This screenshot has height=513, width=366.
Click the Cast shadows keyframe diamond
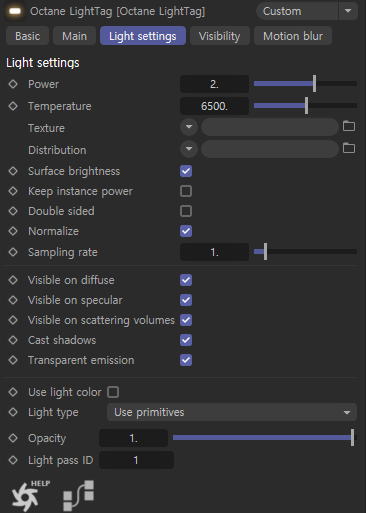pyautogui.click(x=13, y=340)
